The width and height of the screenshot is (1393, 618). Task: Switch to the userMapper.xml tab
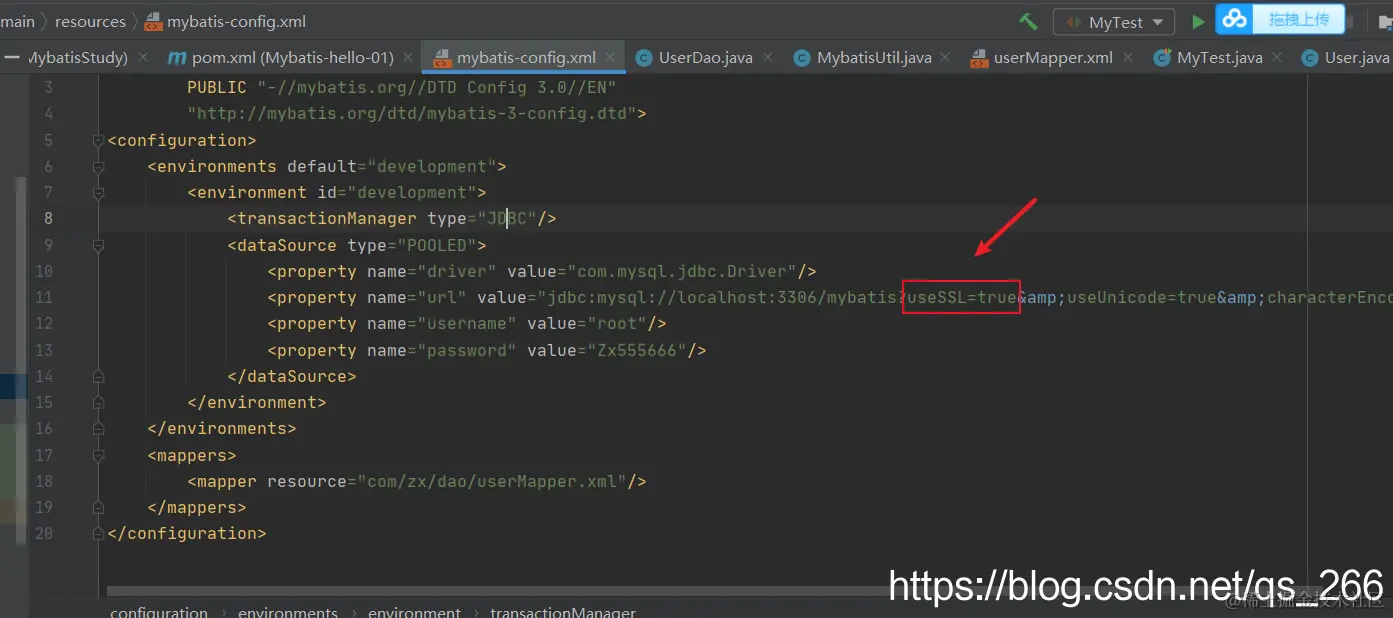1052,58
